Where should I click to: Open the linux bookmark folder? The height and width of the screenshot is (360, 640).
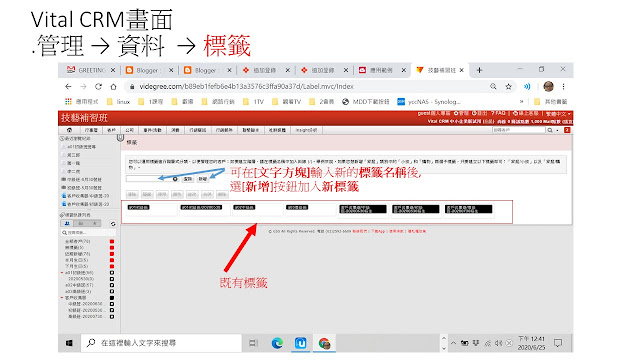pos(119,102)
